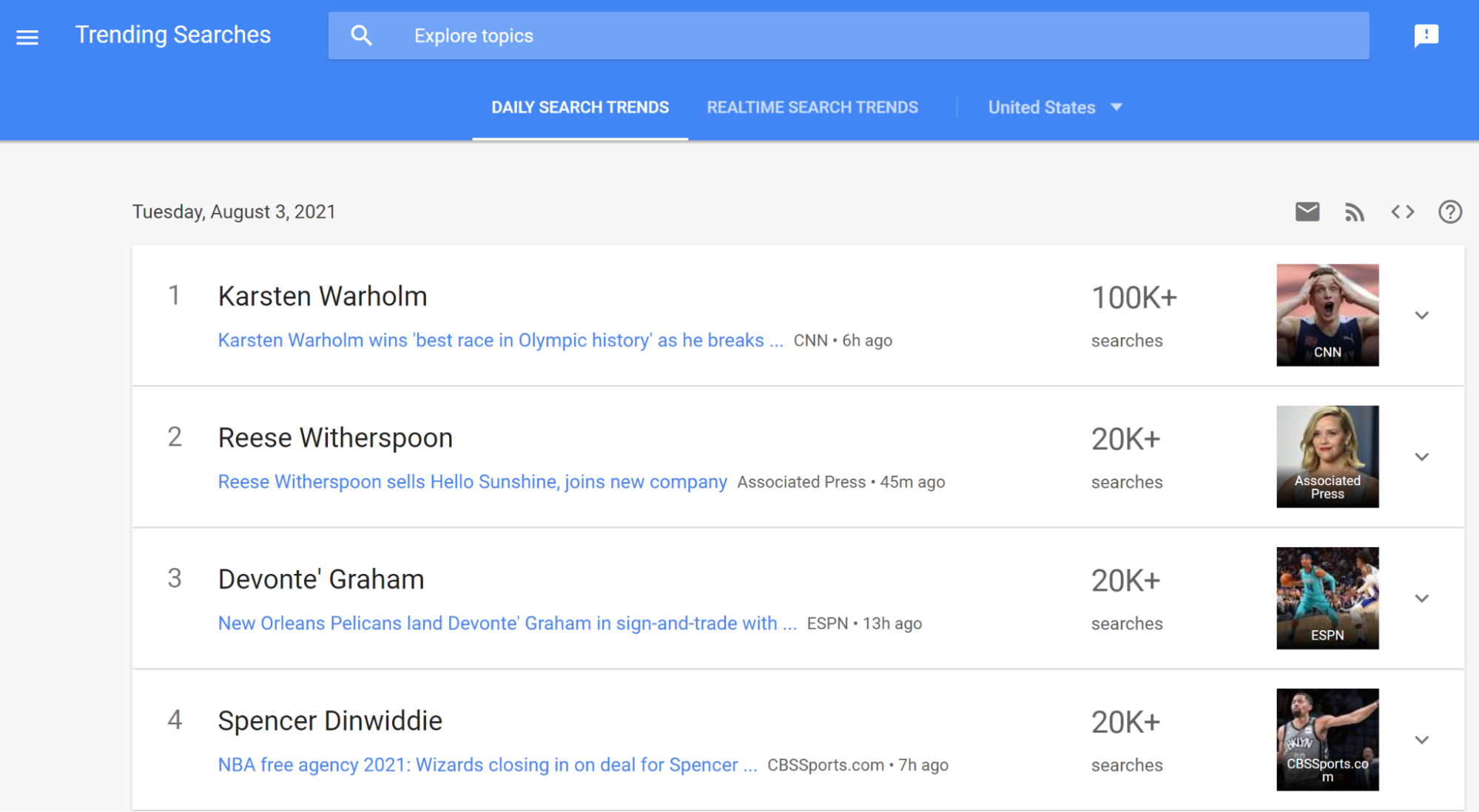Click the 'ESPN • 13h ago' source text
1479x812 pixels.
pyautogui.click(x=864, y=623)
